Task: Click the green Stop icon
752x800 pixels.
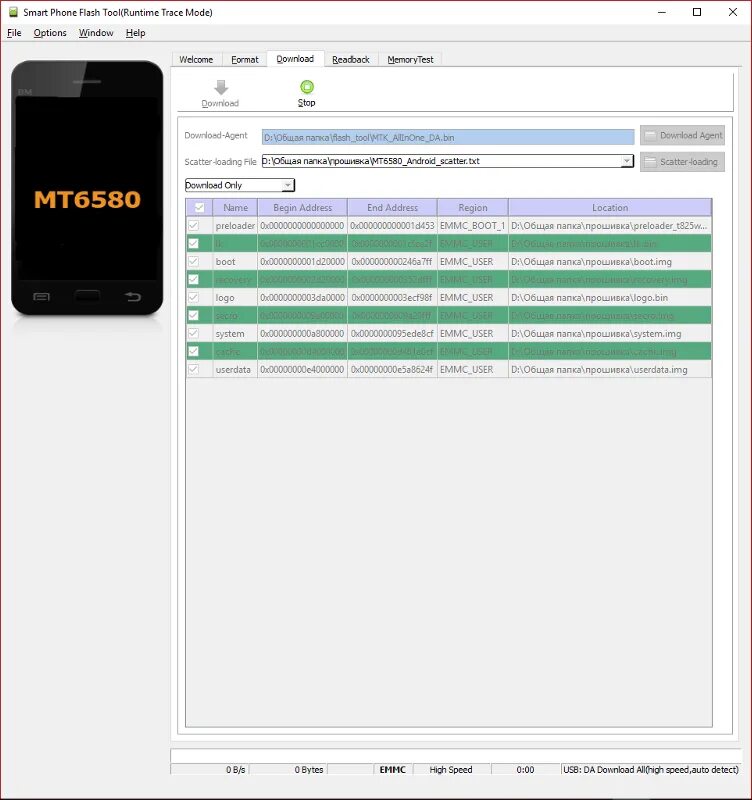Action: pos(307,87)
